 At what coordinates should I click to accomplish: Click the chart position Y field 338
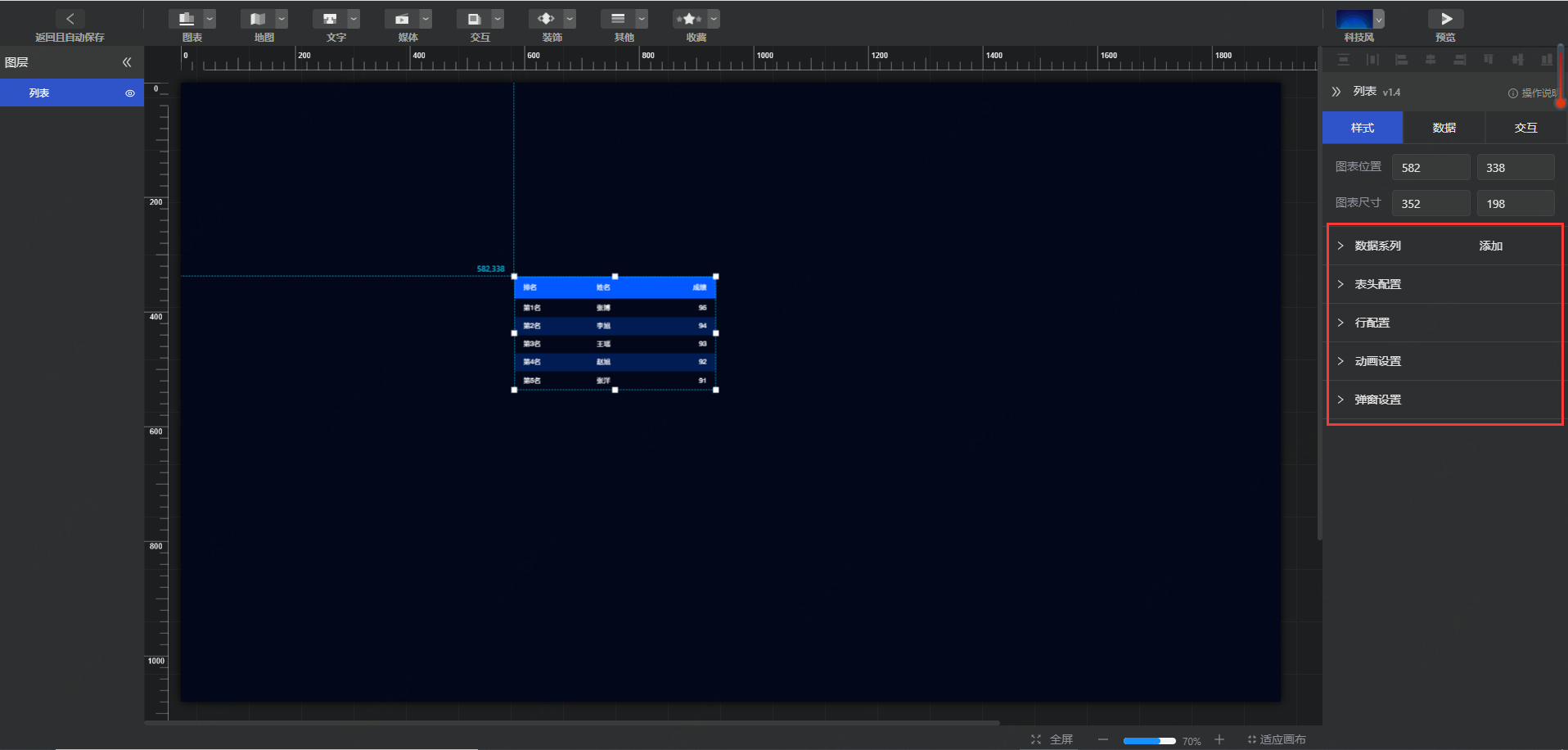coord(1516,167)
